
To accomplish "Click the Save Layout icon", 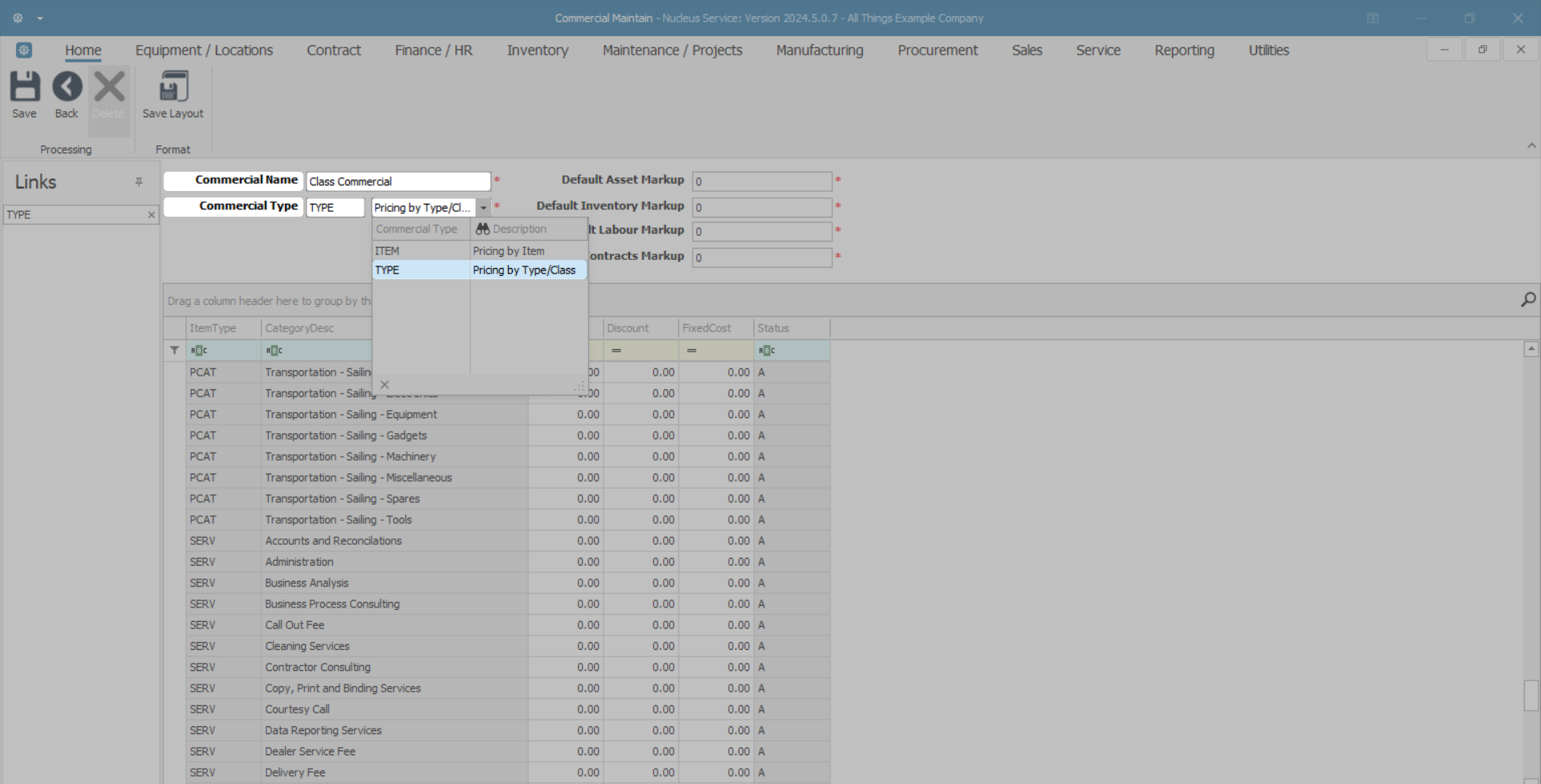I will (x=173, y=87).
